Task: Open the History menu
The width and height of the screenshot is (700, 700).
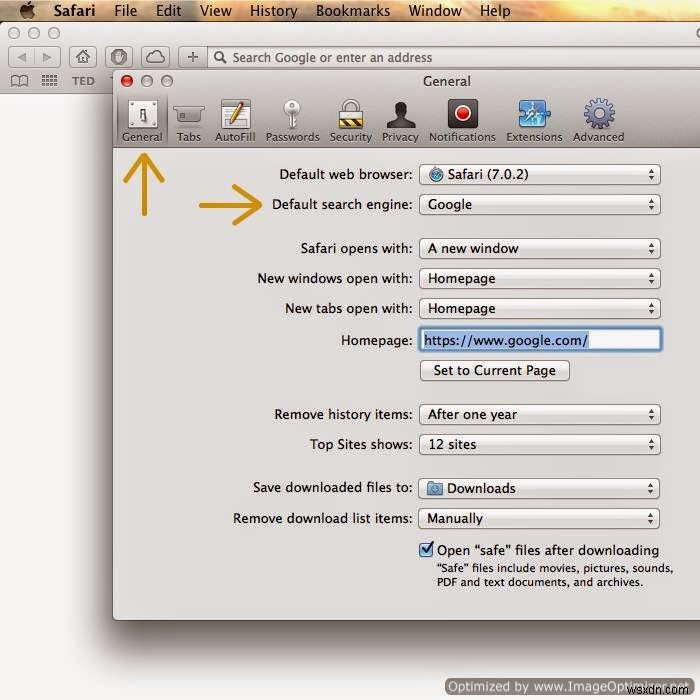Action: 273,10
